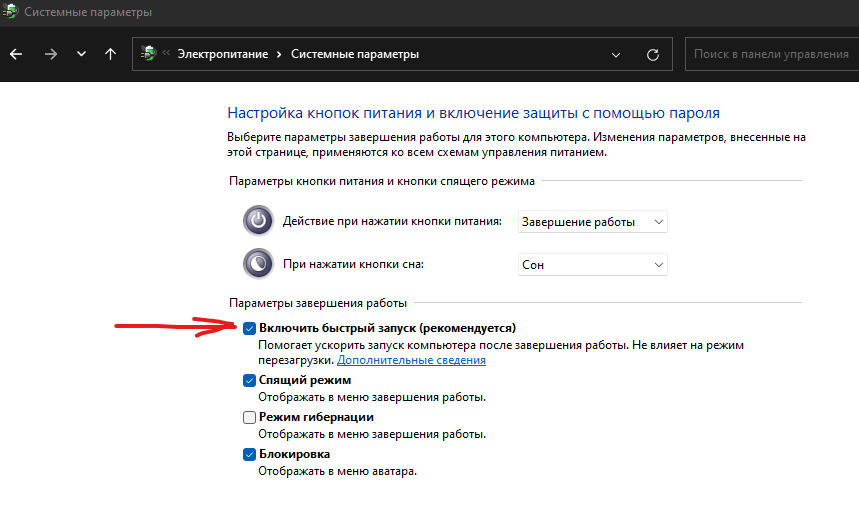
Task: Enable the Режим гибернации checkbox
Action: click(x=249, y=417)
